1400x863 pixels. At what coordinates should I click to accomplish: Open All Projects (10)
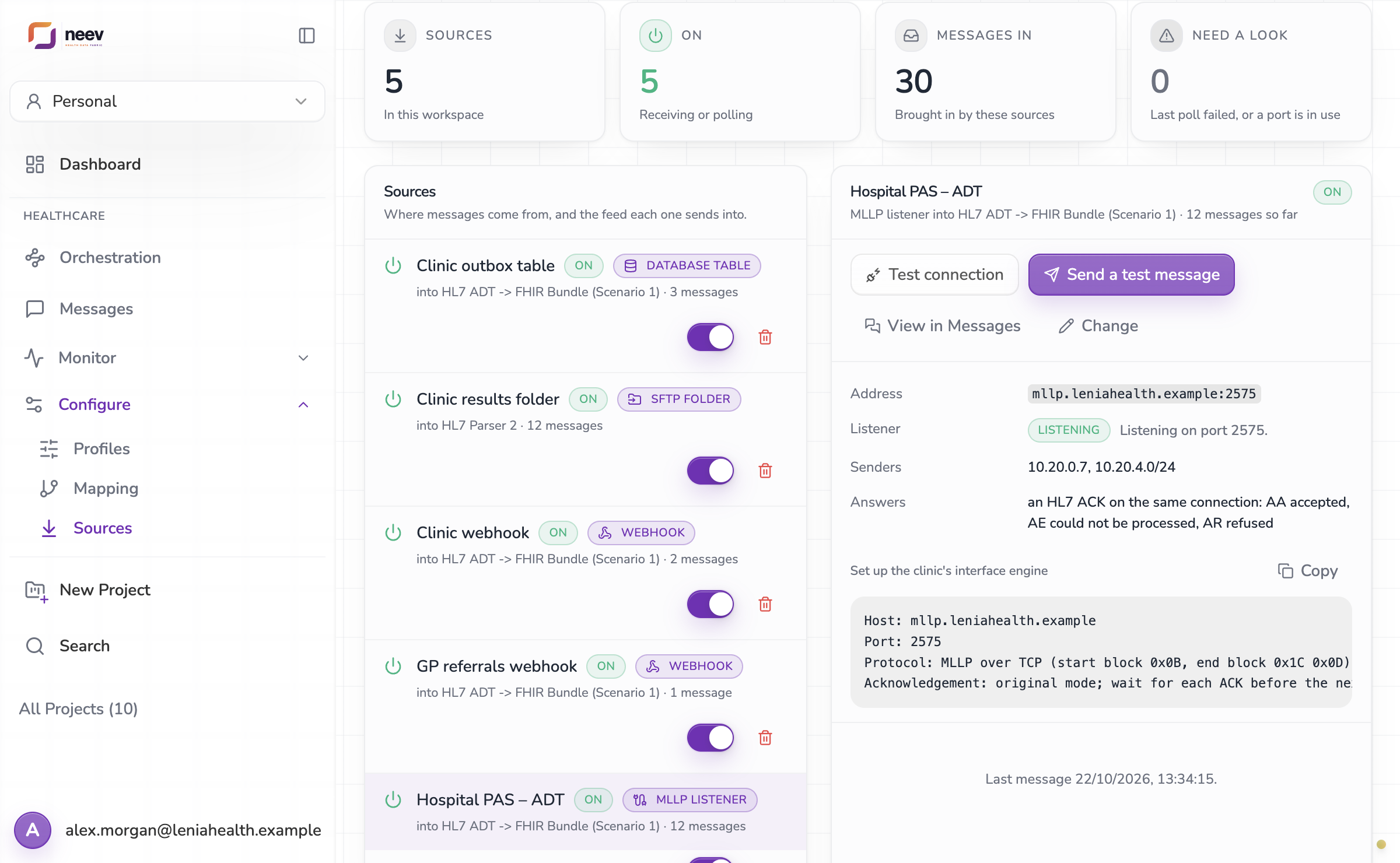pyautogui.click(x=79, y=709)
